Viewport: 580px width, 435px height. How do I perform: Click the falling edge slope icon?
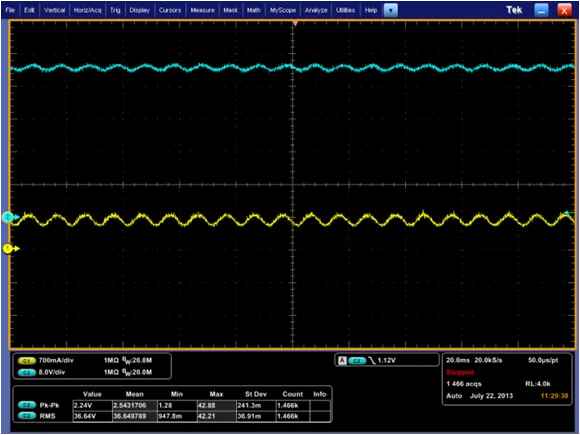[372, 360]
